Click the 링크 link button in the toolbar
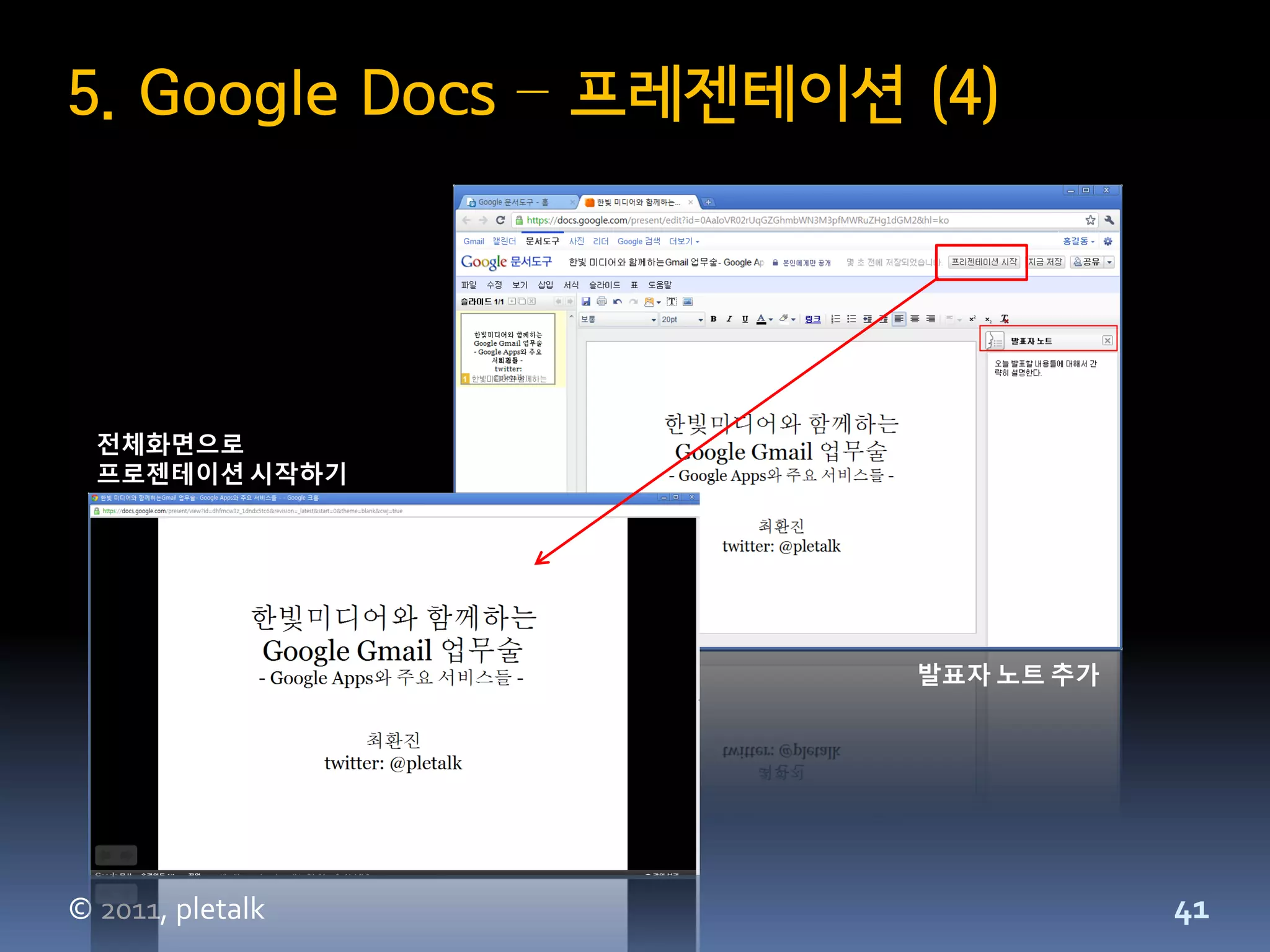 813,319
